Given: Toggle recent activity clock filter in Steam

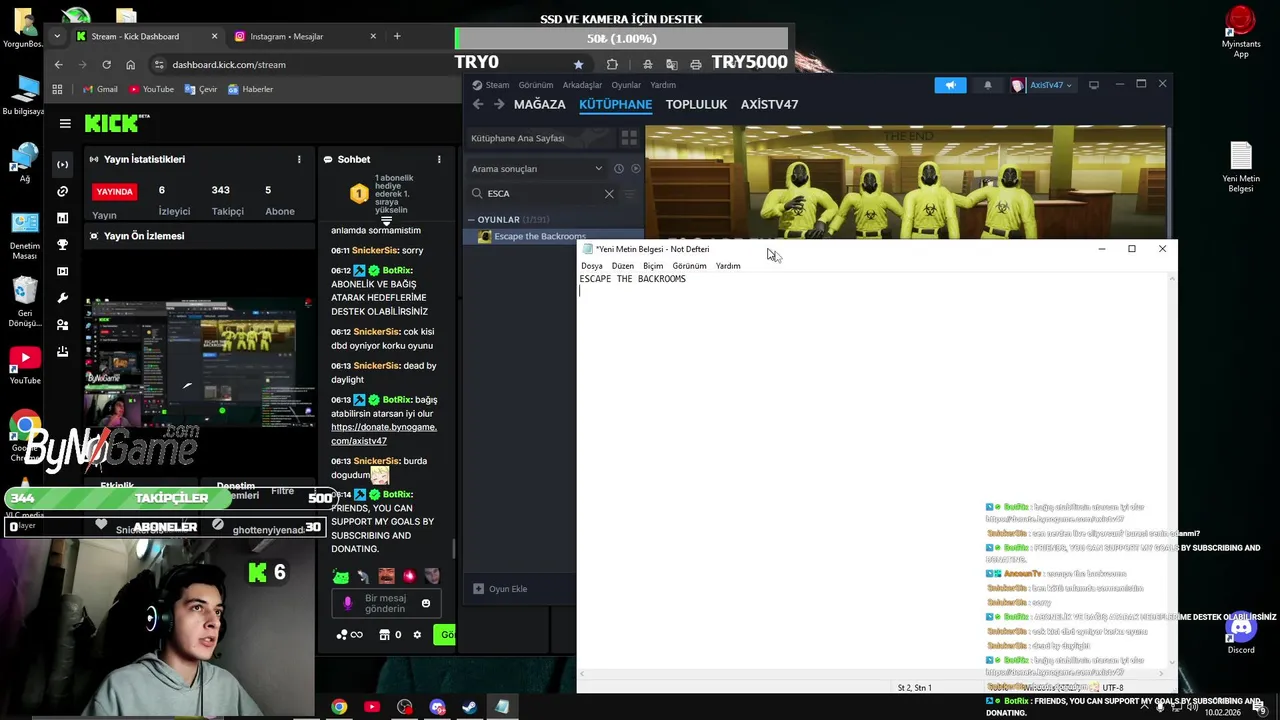Looking at the screenshot, I should coord(619,169).
